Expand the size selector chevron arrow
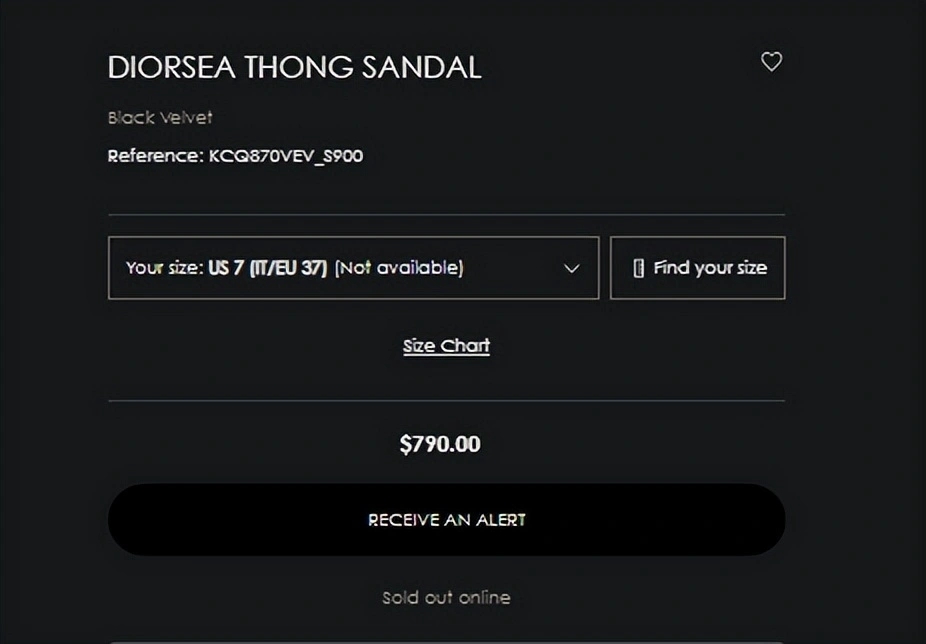The height and width of the screenshot is (644, 926). [x=572, y=268]
